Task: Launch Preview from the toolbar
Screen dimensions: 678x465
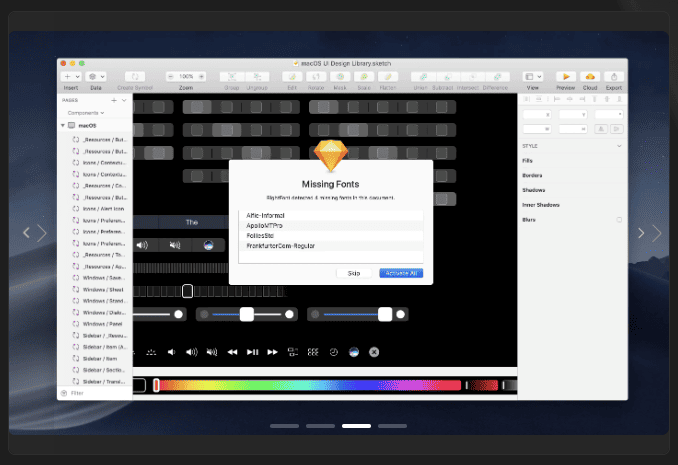Action: (566, 77)
